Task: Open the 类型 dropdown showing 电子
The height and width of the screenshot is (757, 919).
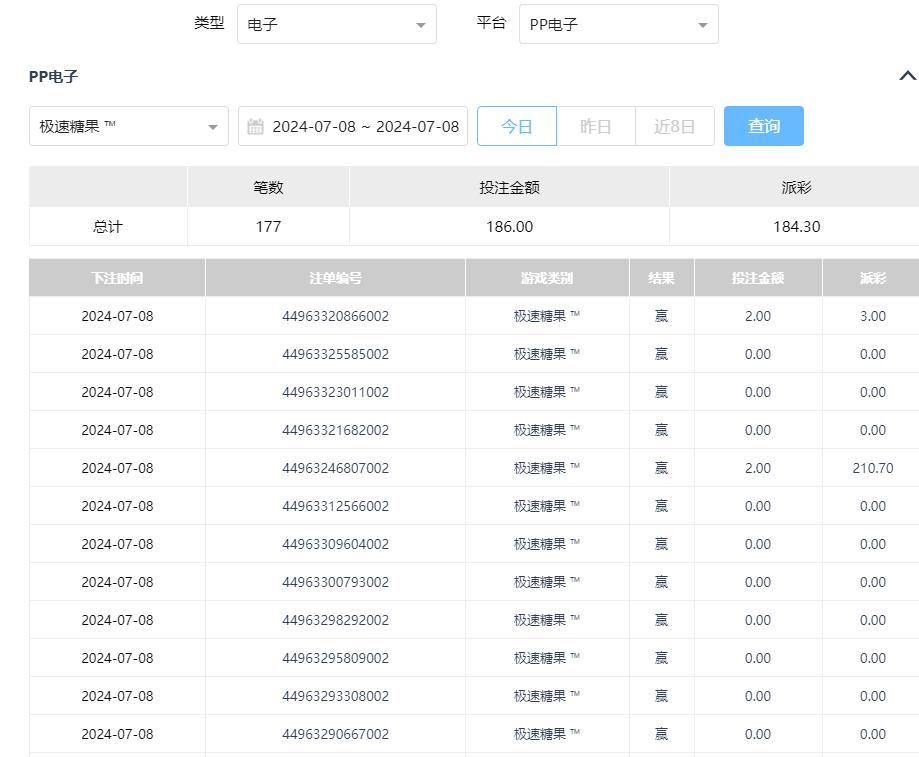Action: coord(336,25)
